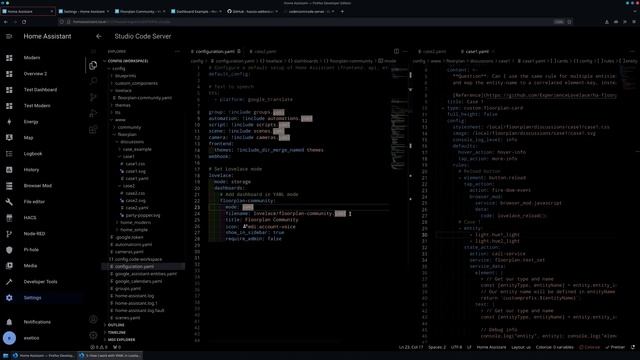Expand themes folder
The image size is (640, 360).
[x=122, y=105]
